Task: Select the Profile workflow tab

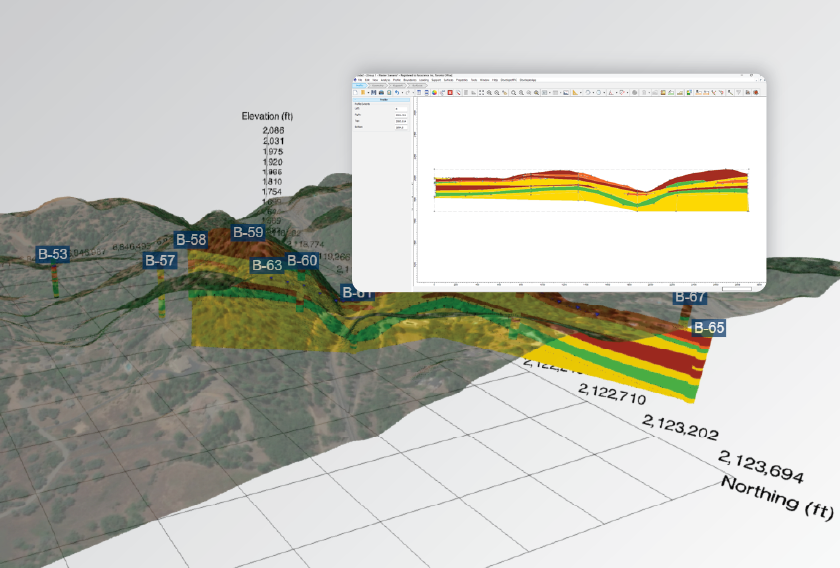Action: [359, 85]
